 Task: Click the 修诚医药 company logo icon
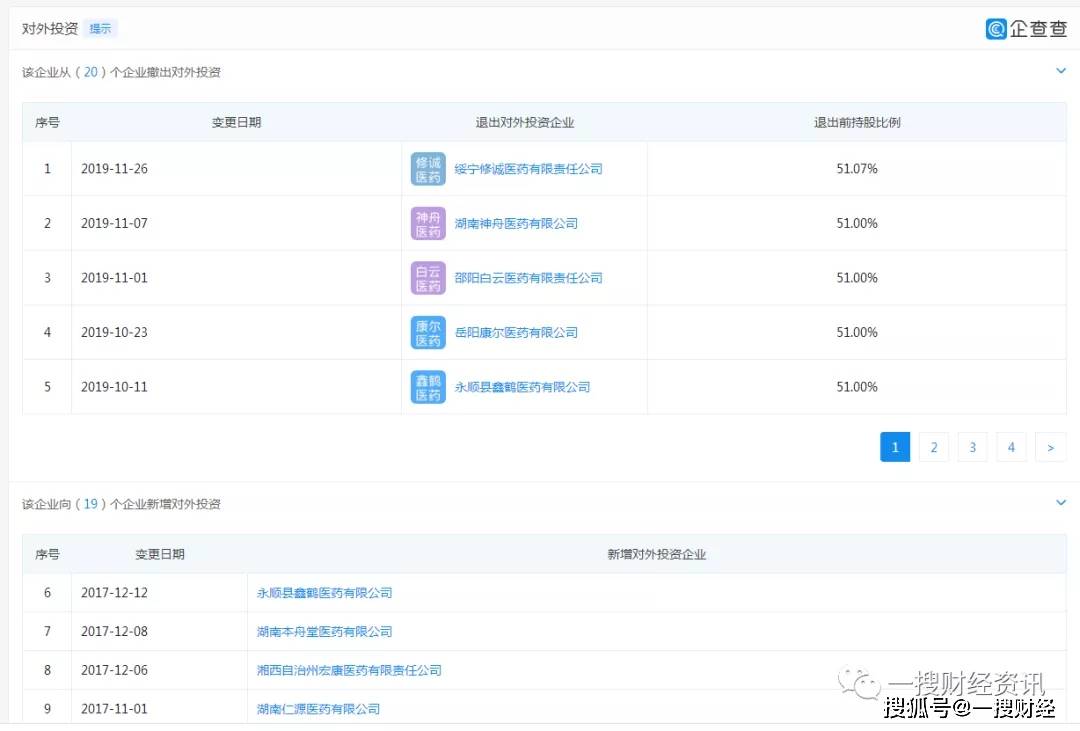click(x=427, y=168)
